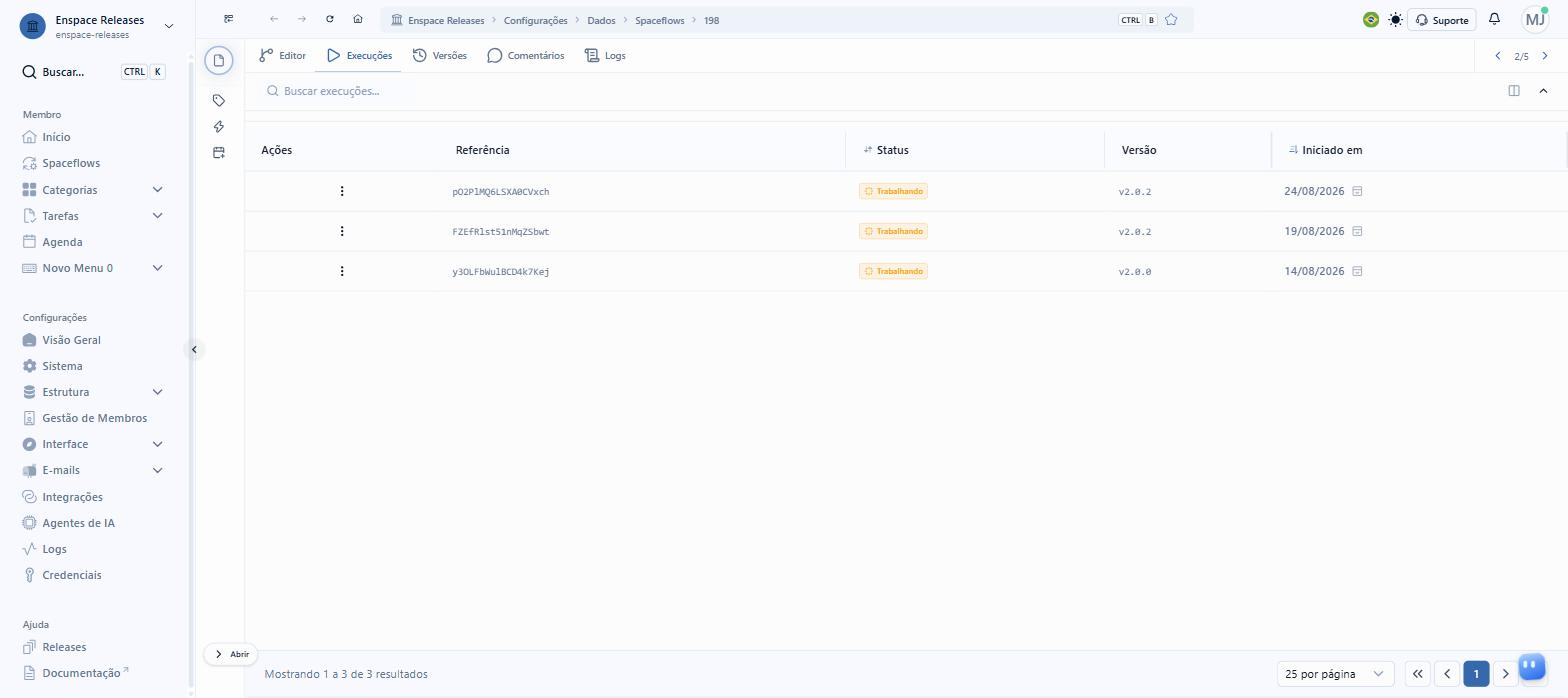Expand the Estrutura section
The image size is (1568, 698).
157,392
